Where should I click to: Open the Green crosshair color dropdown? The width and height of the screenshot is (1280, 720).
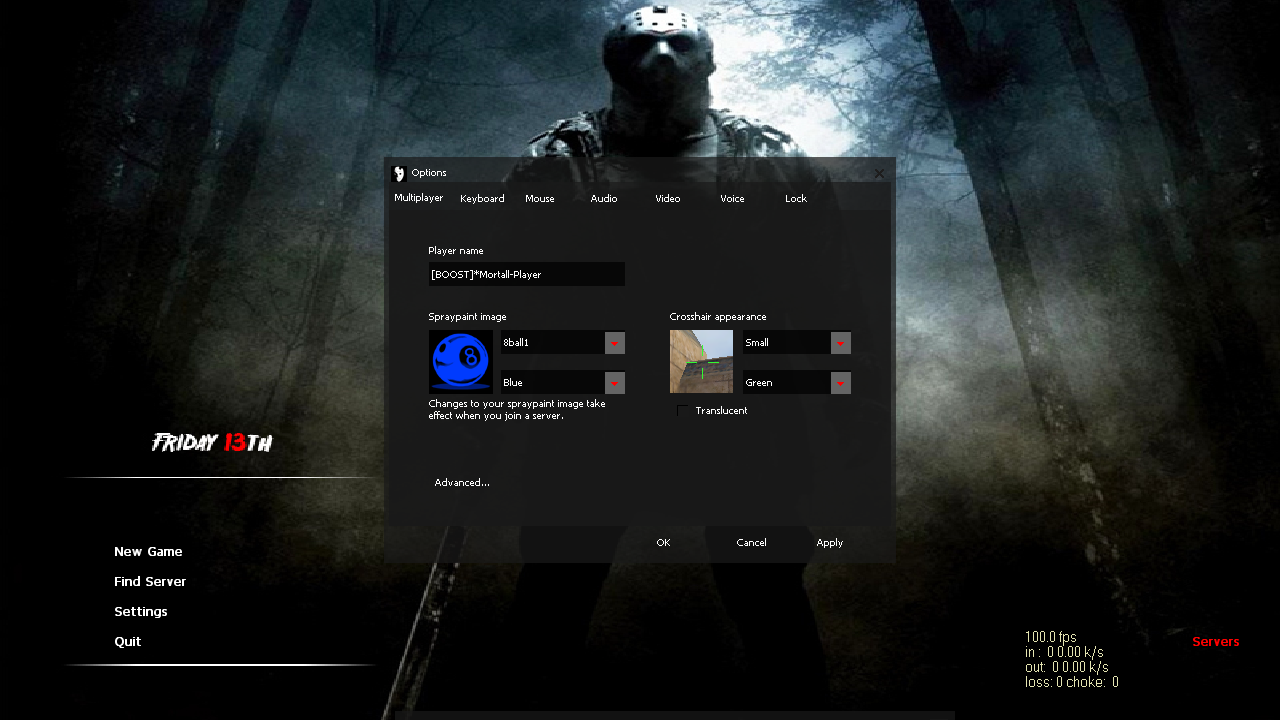click(841, 383)
